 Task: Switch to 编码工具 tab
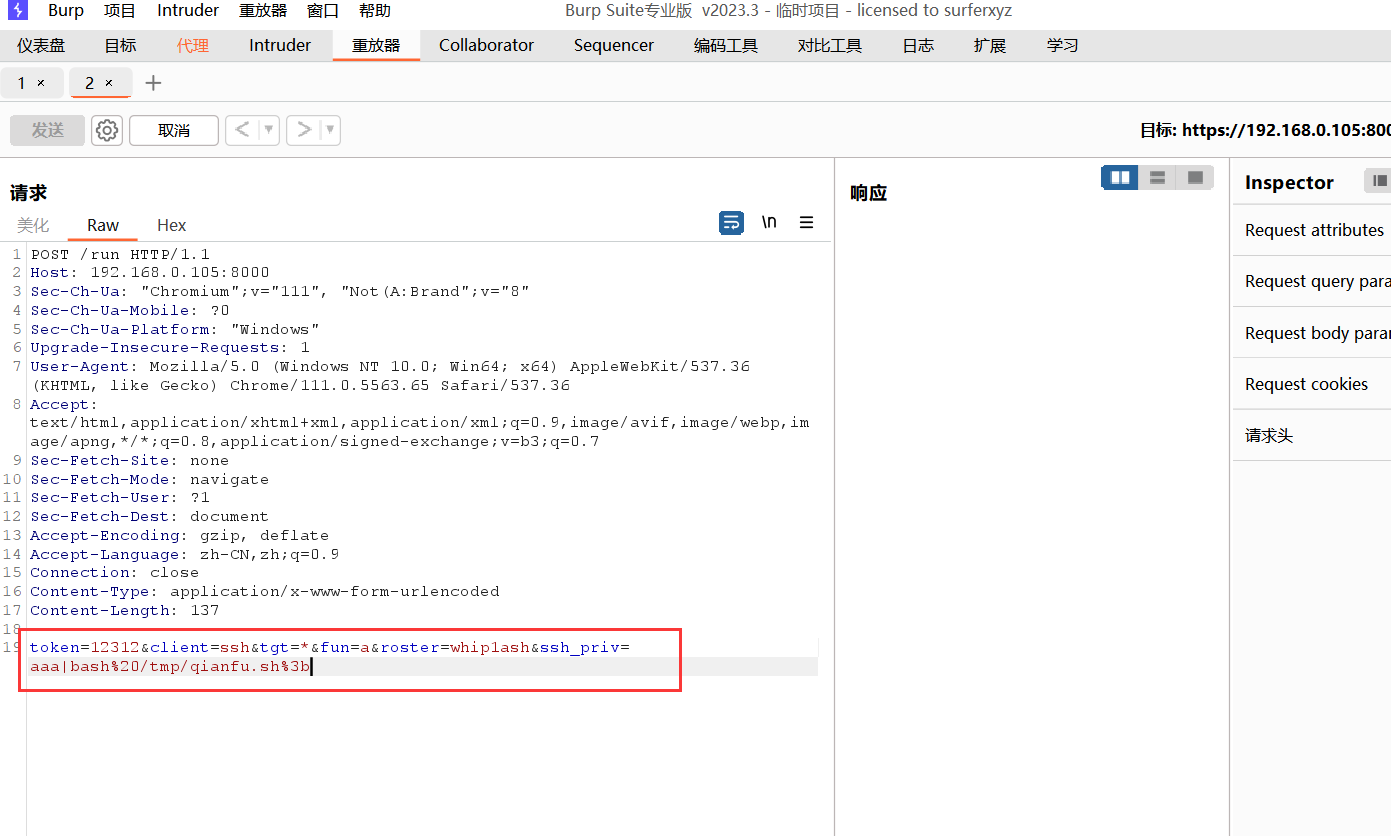726,45
